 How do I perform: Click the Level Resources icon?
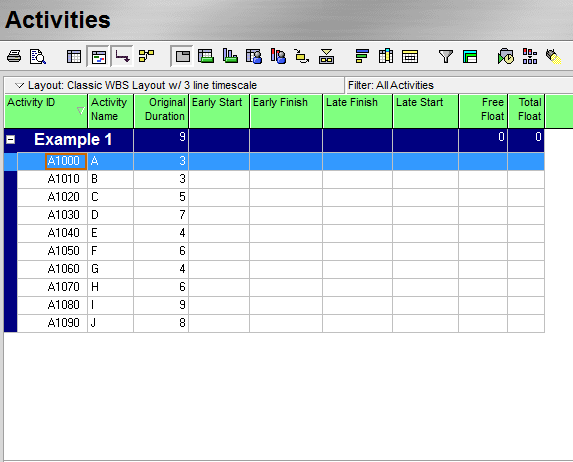pos(530,56)
